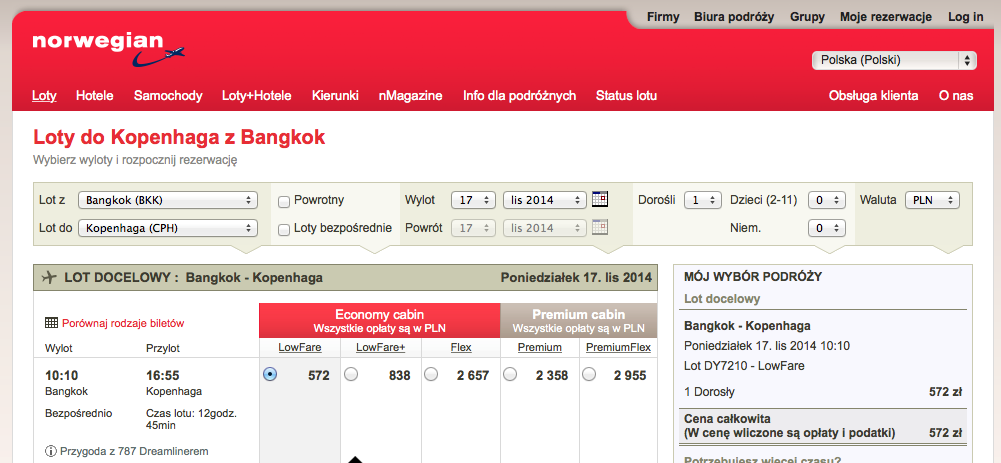This screenshot has width=1001, height=463.
Task: Click Przygoda z 787 Dreamlinerem text
Action: tap(134, 451)
